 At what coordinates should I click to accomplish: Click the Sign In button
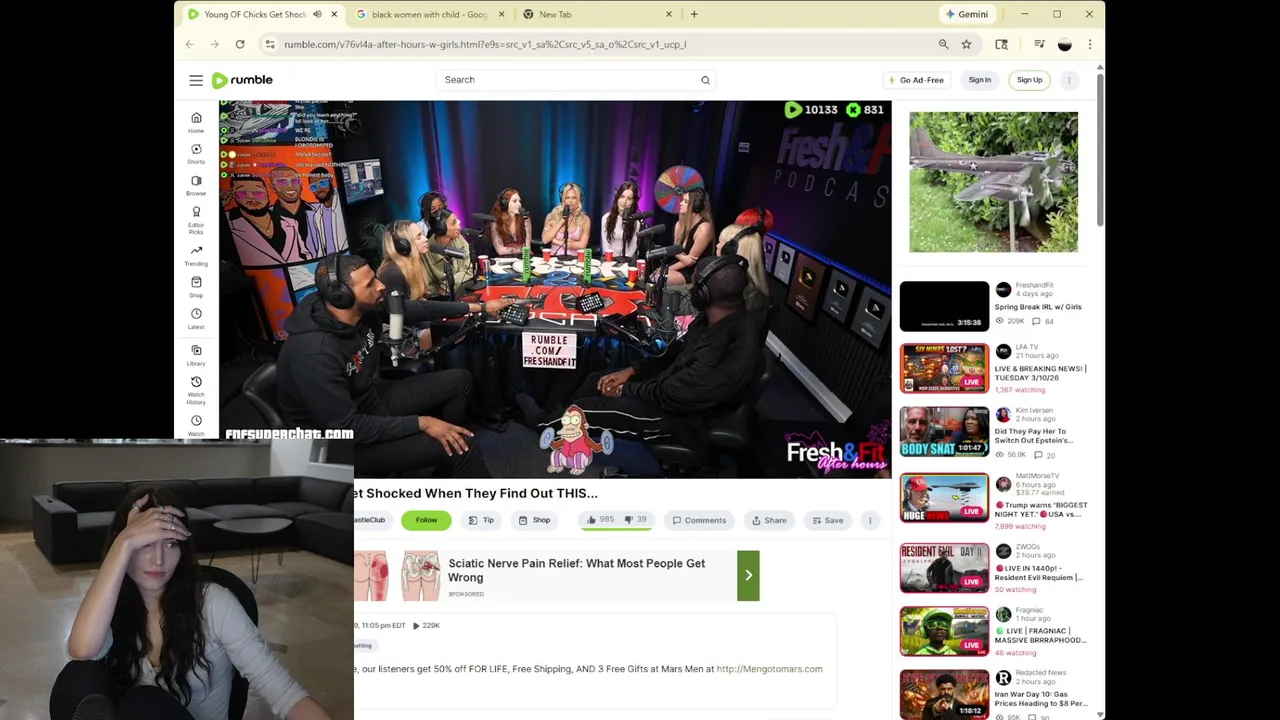tap(980, 80)
